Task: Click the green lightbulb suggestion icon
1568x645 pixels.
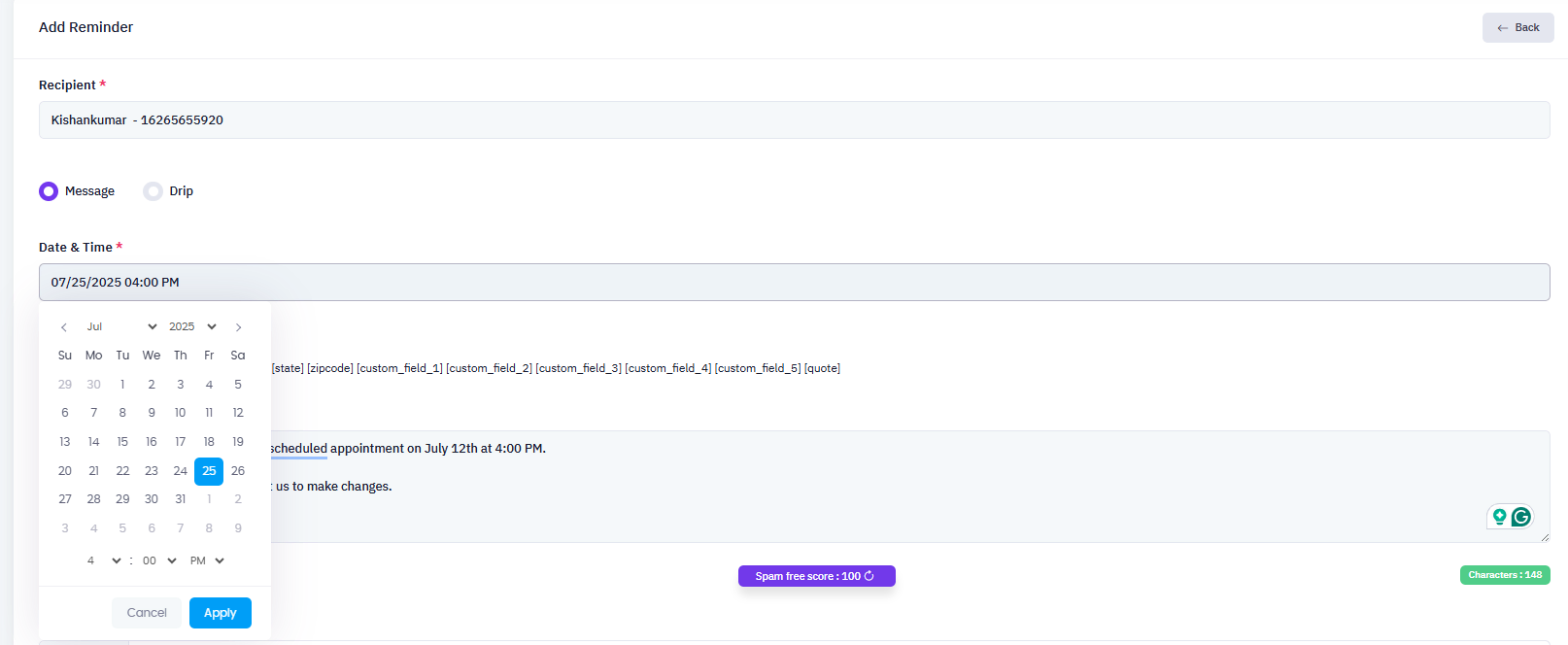Action: tap(1500, 517)
